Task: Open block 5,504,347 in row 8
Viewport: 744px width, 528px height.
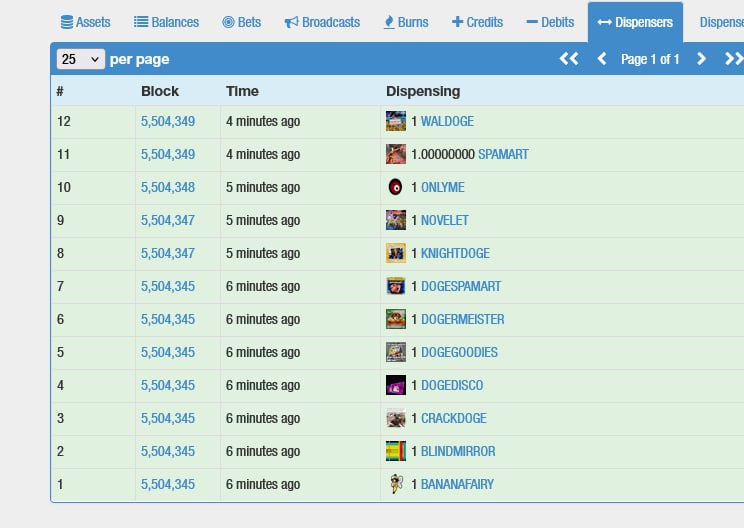Action: coord(168,253)
